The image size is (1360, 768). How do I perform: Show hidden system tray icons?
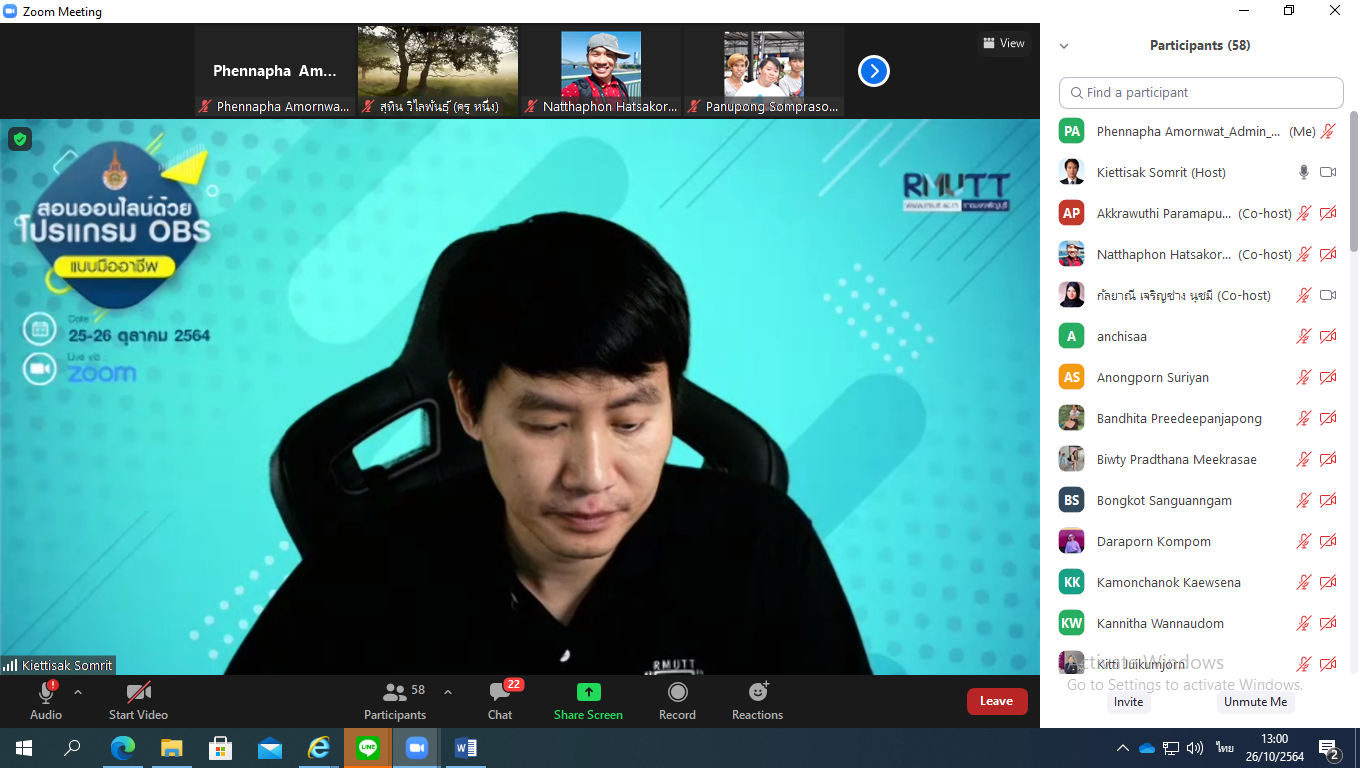pos(1123,748)
